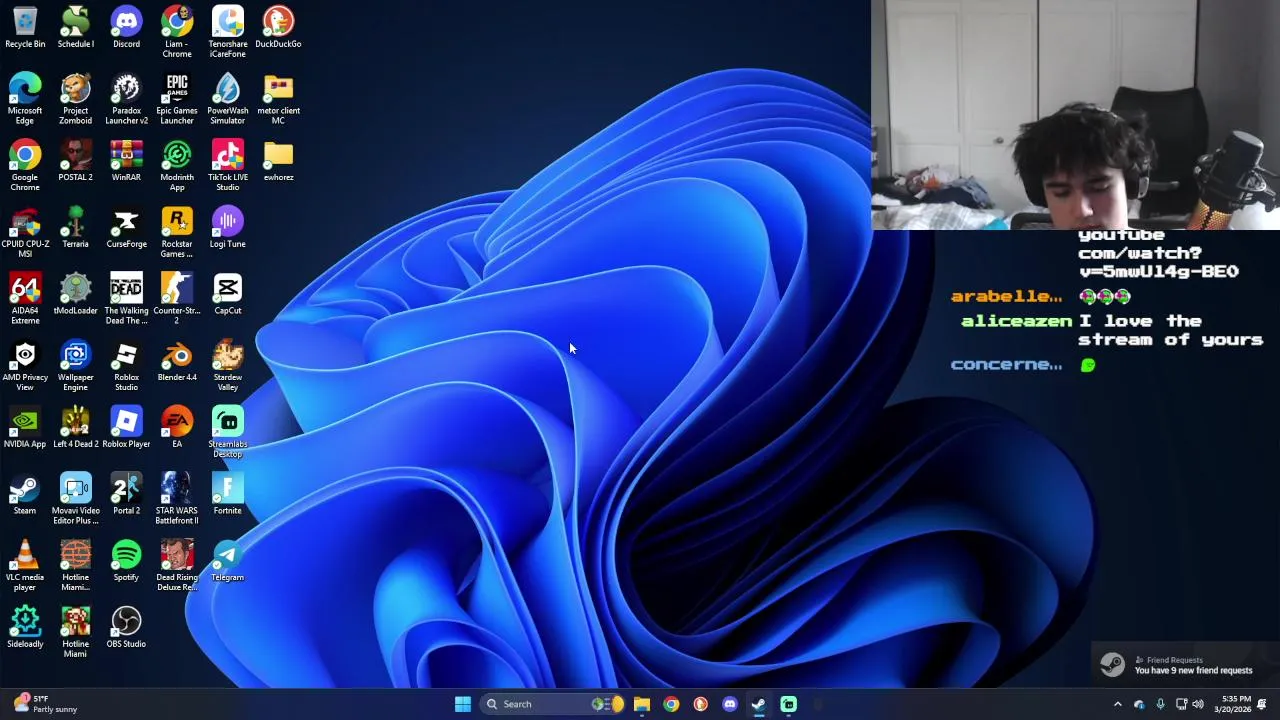Open Google Chrome desktop shortcut

click(25, 166)
